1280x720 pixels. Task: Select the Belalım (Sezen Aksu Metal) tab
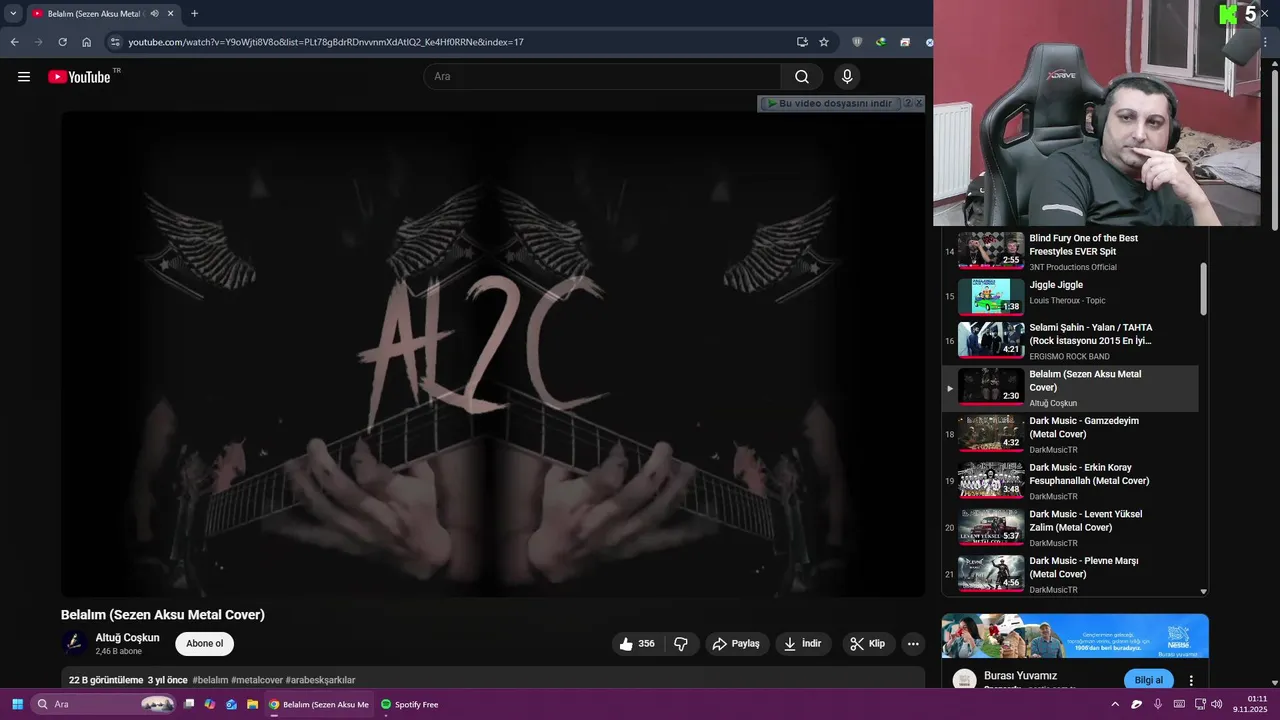coord(103,14)
